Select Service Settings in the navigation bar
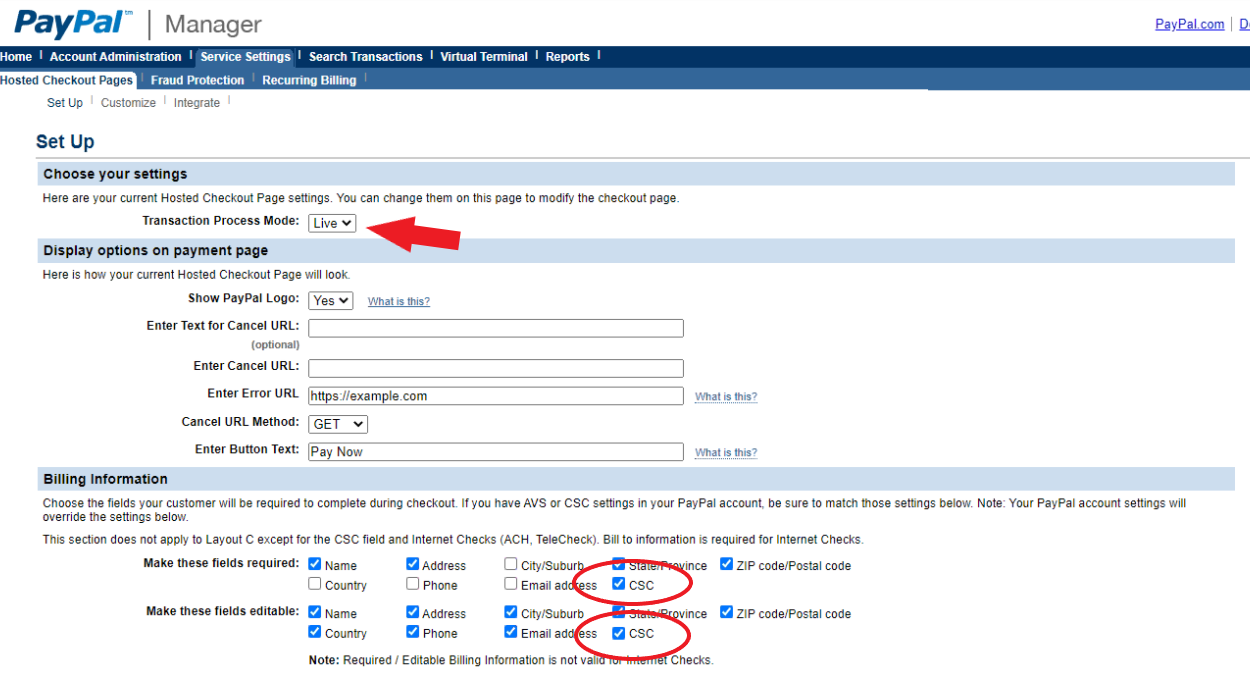This screenshot has height=683, width=1250. [245, 57]
